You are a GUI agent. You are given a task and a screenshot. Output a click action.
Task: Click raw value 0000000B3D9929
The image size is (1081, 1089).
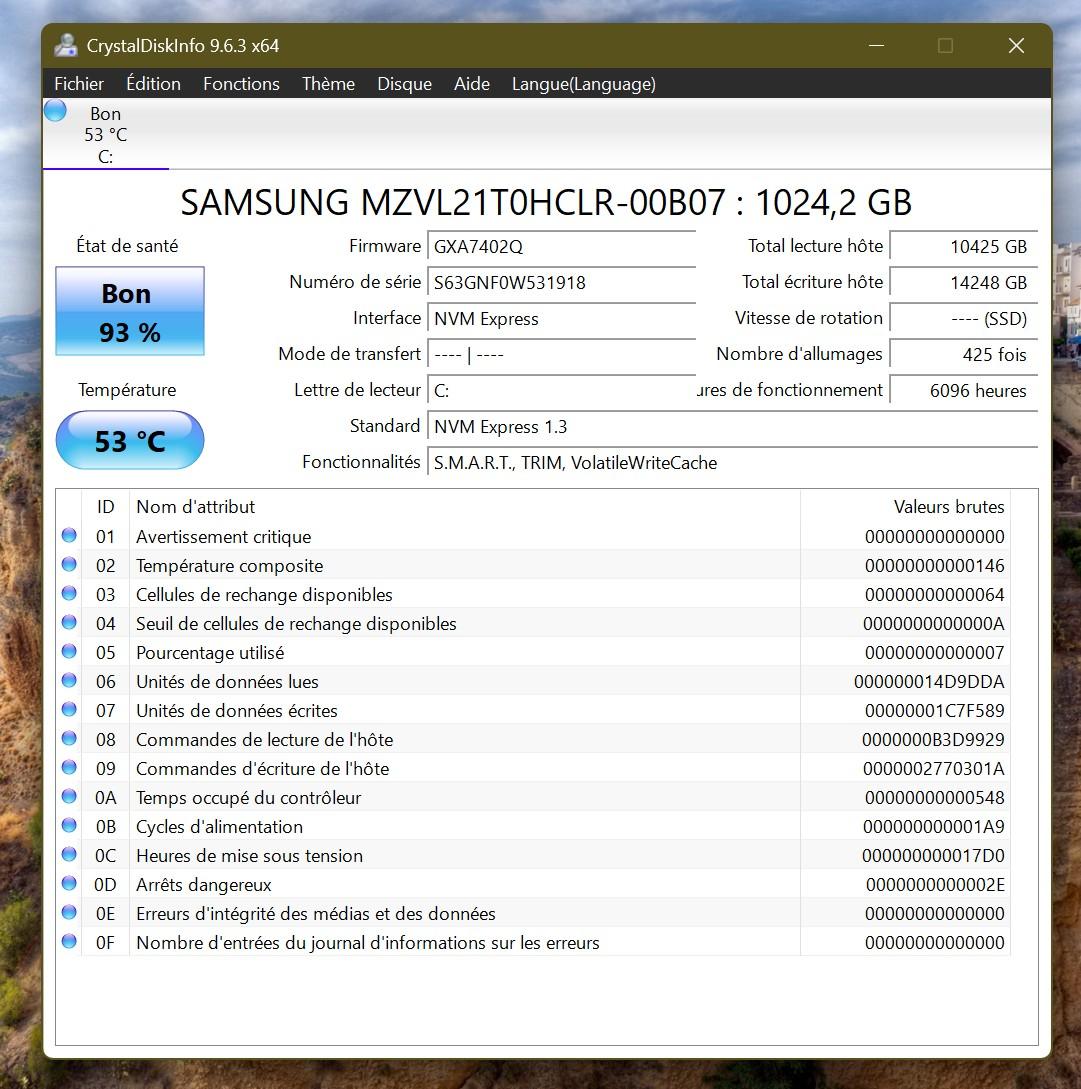tap(933, 740)
